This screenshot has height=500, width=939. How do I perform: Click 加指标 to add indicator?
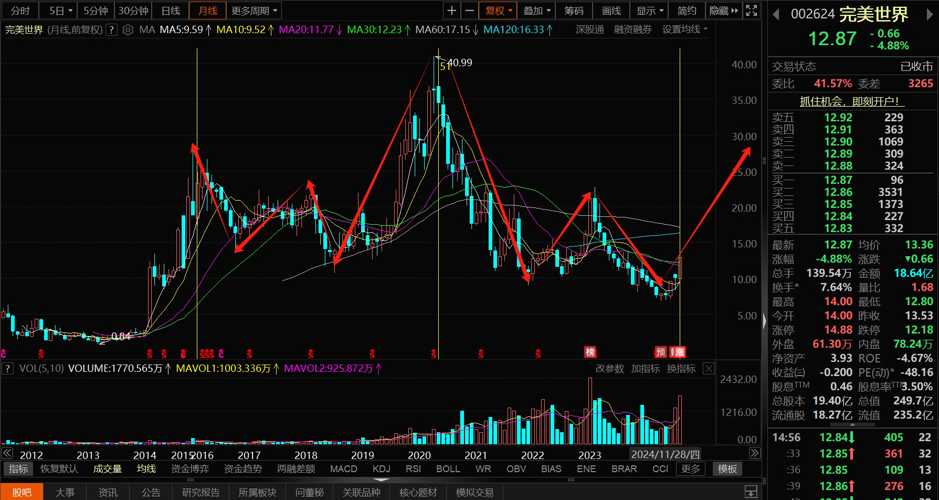[x=646, y=369]
